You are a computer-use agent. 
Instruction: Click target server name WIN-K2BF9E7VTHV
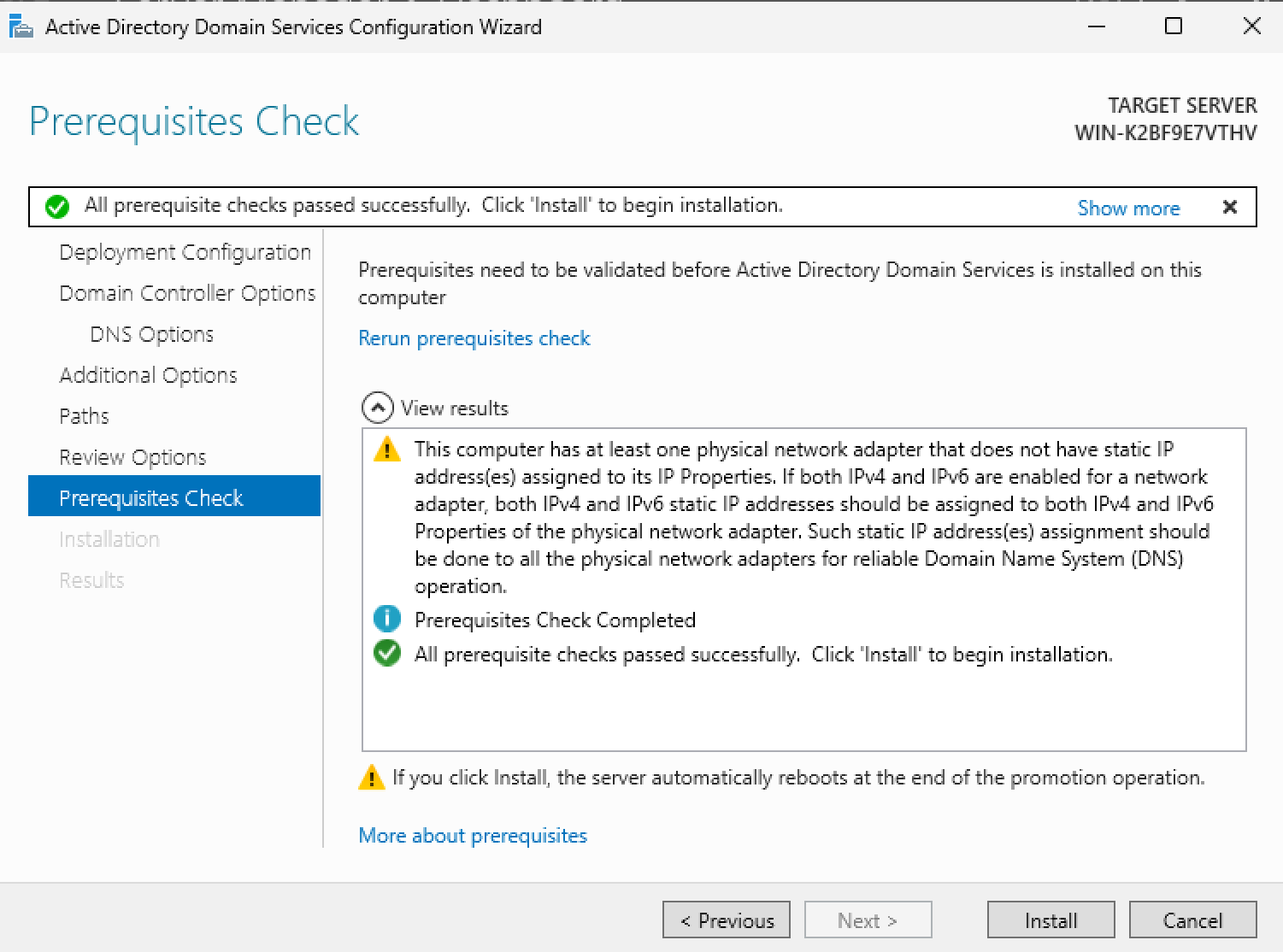pos(1166,133)
